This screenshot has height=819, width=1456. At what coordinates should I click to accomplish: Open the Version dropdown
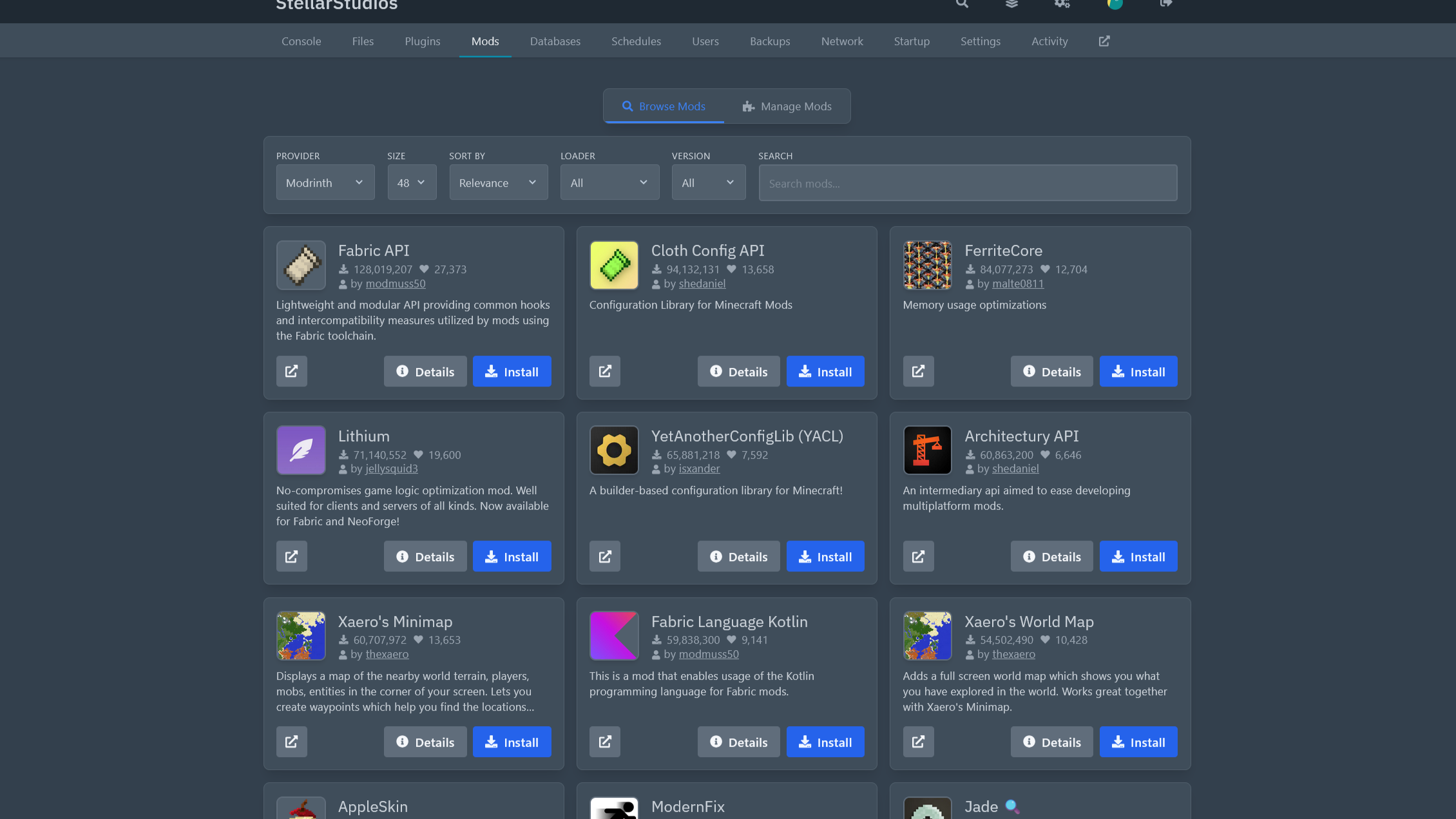708,182
